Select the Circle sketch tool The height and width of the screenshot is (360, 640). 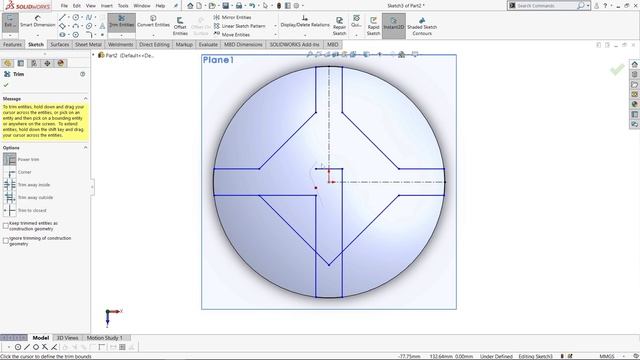[x=76, y=18]
